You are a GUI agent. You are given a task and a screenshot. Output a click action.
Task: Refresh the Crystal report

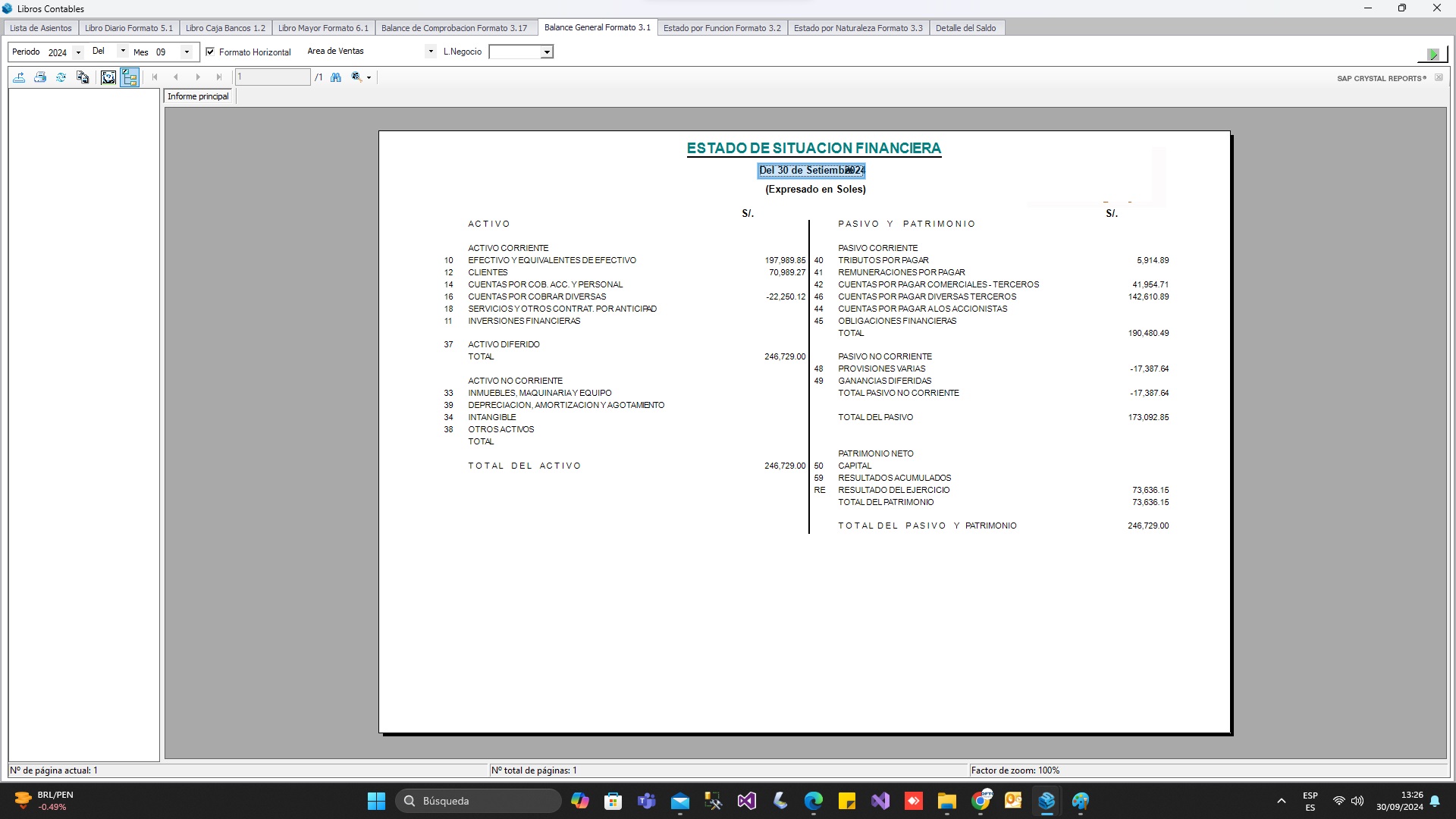[61, 77]
